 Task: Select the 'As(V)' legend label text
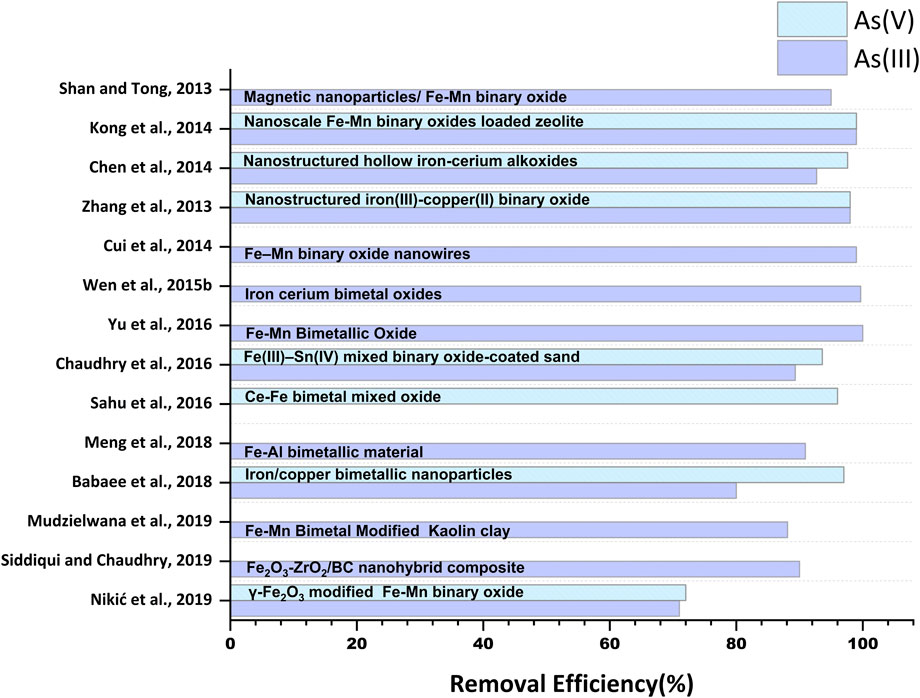[x=884, y=21]
